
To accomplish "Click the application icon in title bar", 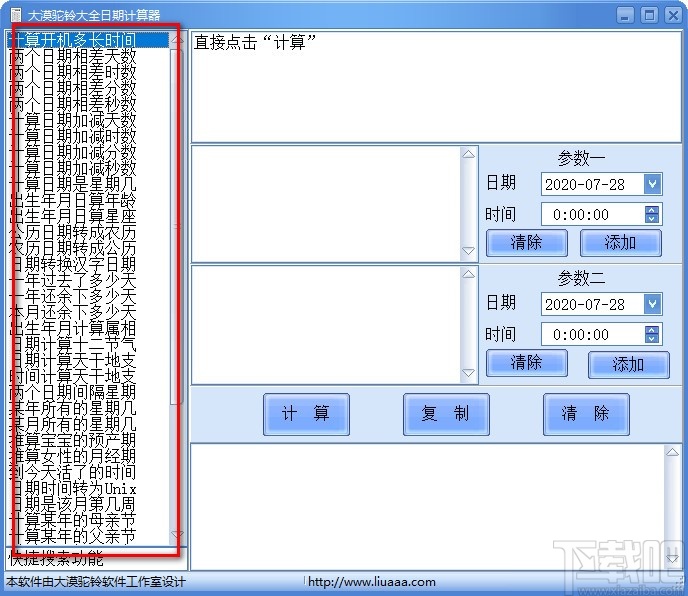I will click(16, 15).
